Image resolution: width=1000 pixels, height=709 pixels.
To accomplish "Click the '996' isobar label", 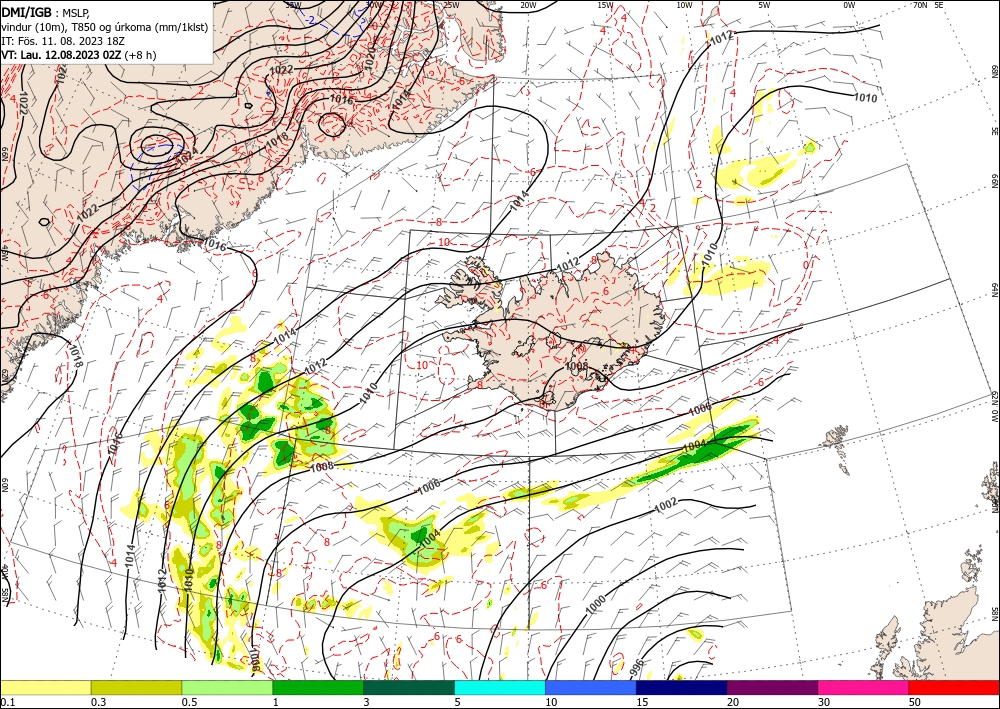I will coord(637,666).
